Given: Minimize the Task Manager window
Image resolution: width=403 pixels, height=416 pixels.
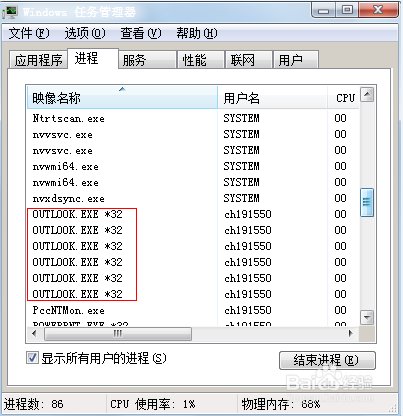Looking at the screenshot, I should [x=322, y=10].
